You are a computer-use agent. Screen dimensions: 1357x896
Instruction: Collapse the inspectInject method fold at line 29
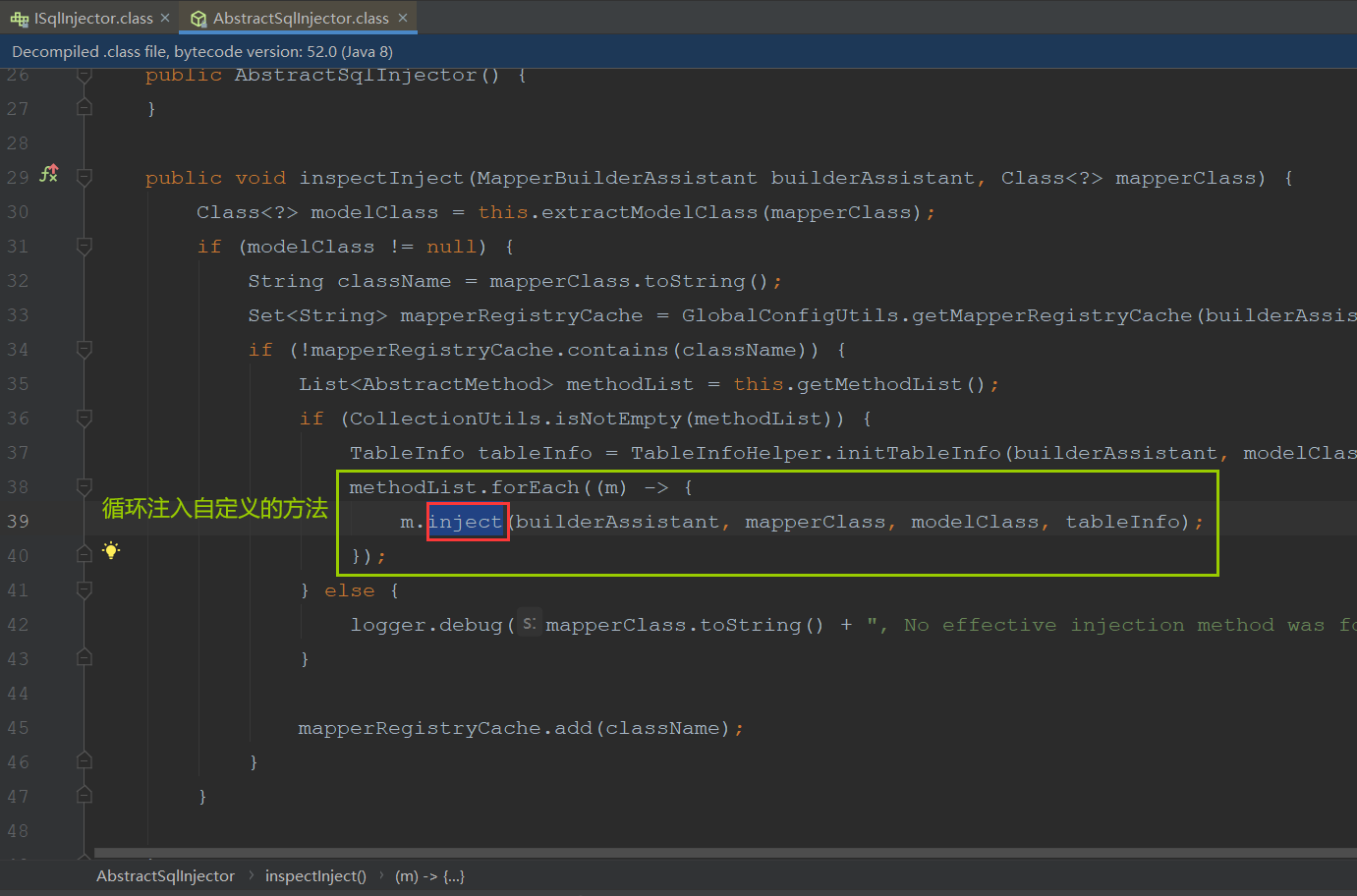click(x=85, y=178)
